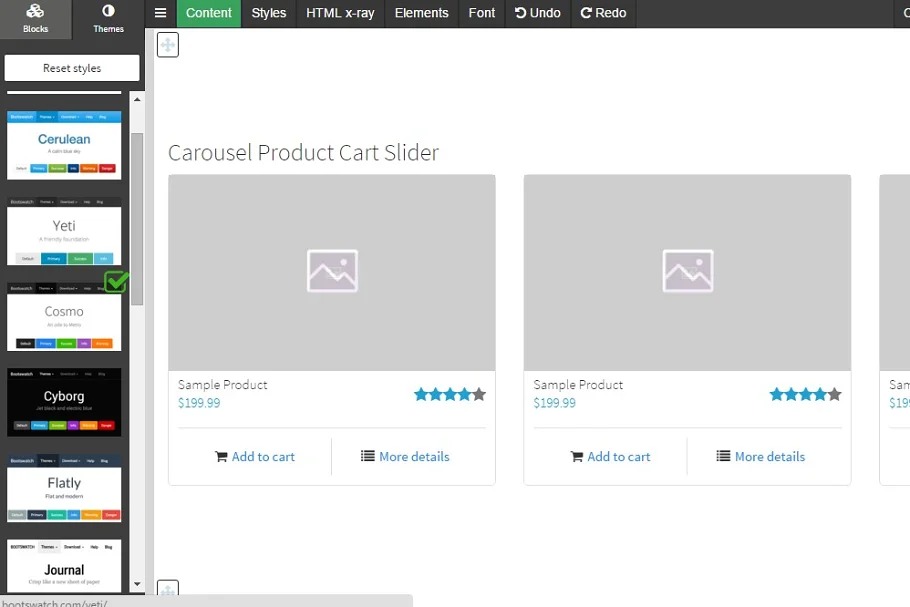Click the first product's image placeholder
Screen dimensions: 910x607
332,272
